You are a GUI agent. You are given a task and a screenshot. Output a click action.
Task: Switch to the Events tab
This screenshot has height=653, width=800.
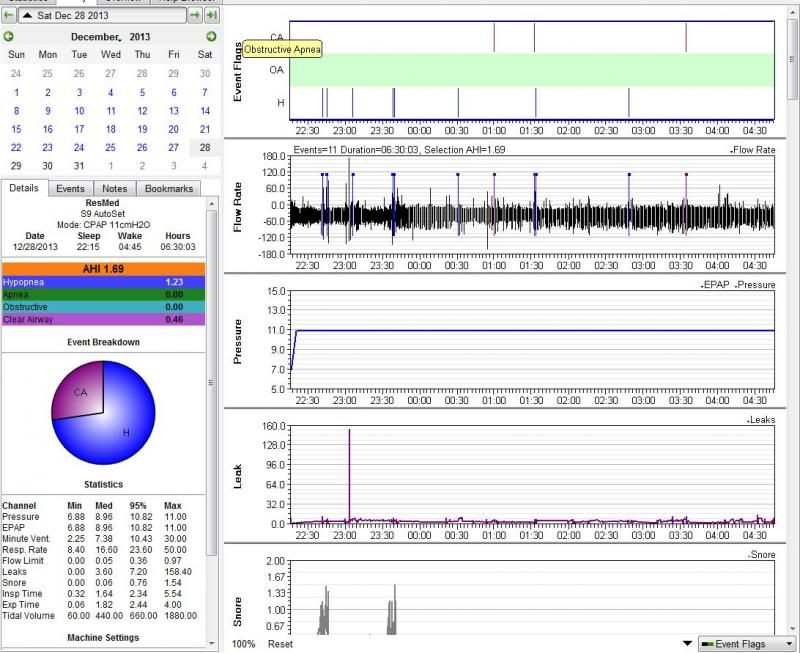70,188
